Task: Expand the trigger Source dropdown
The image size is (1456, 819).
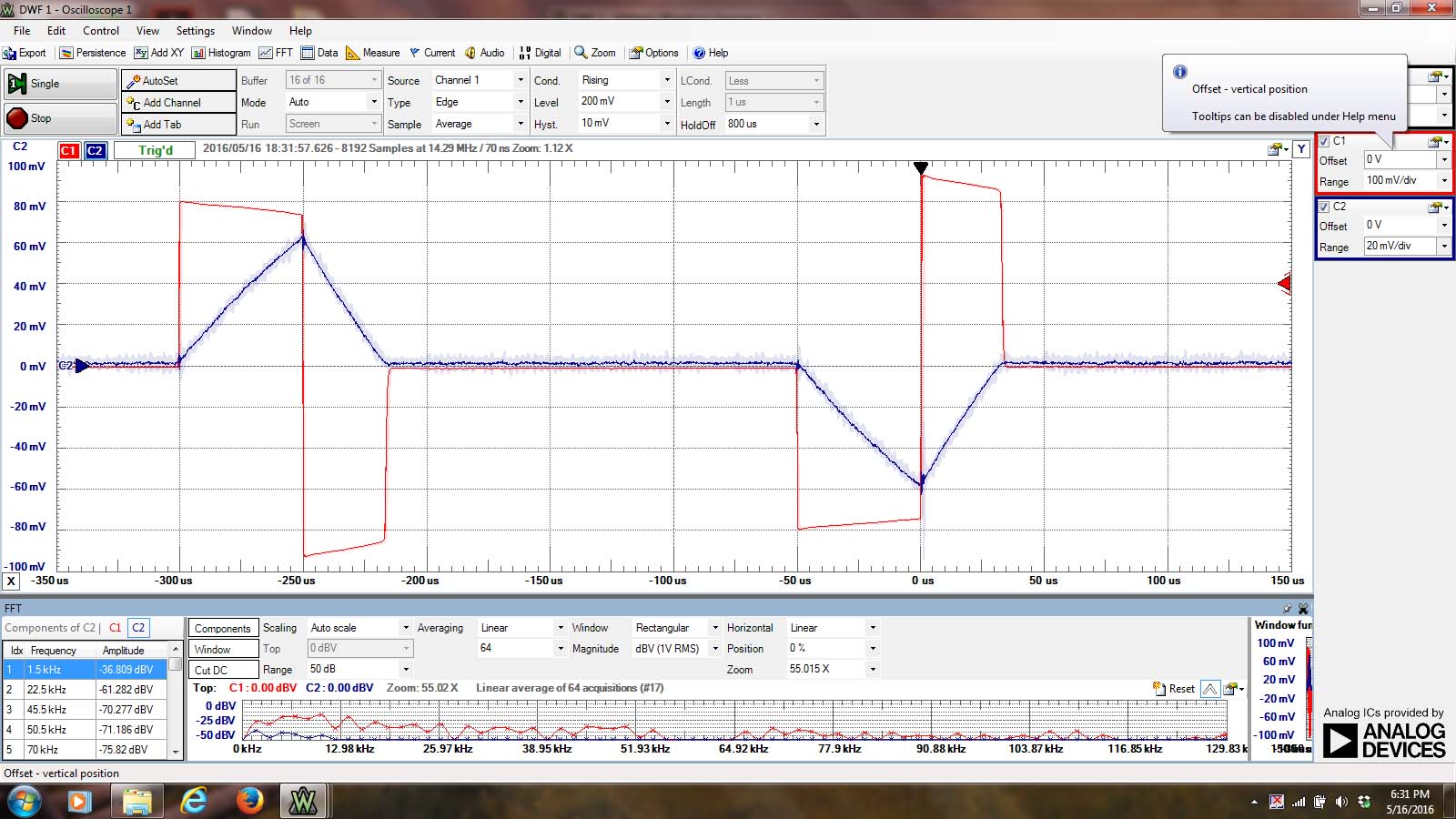Action: [x=521, y=80]
